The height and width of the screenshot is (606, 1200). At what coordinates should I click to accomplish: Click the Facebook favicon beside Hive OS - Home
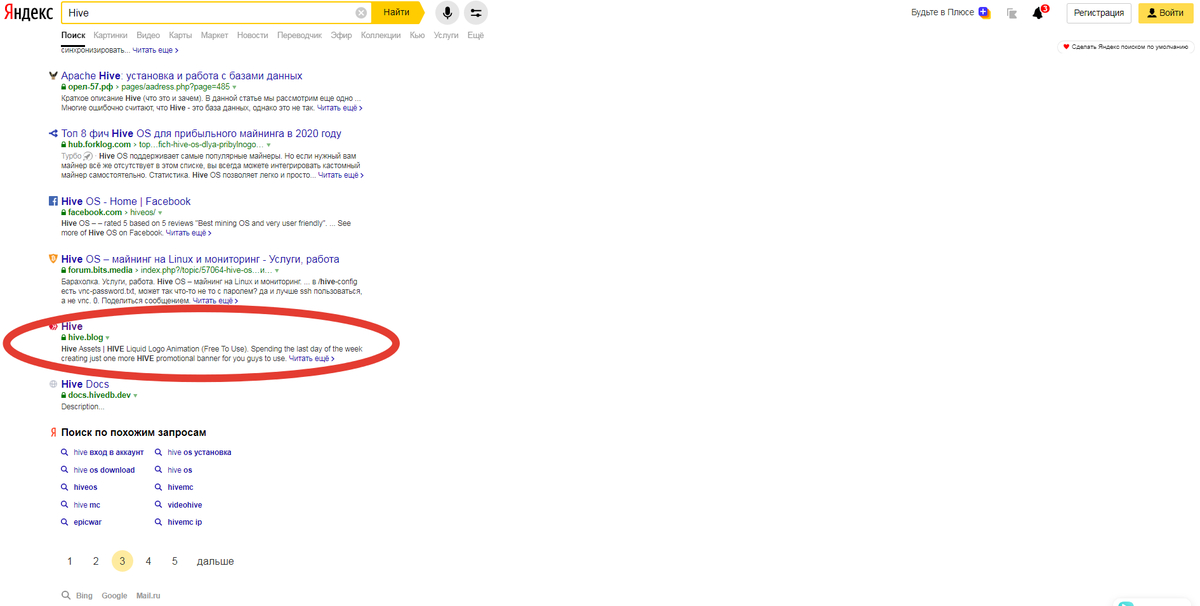(53, 201)
